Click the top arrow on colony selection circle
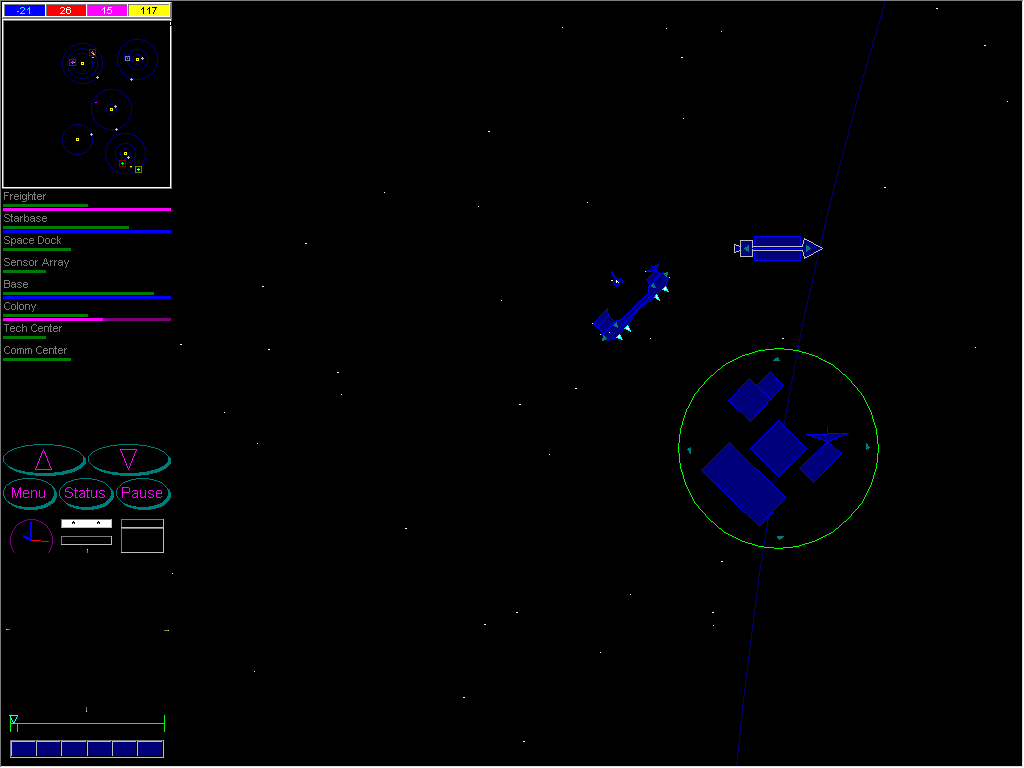1024x768 pixels. click(x=776, y=359)
